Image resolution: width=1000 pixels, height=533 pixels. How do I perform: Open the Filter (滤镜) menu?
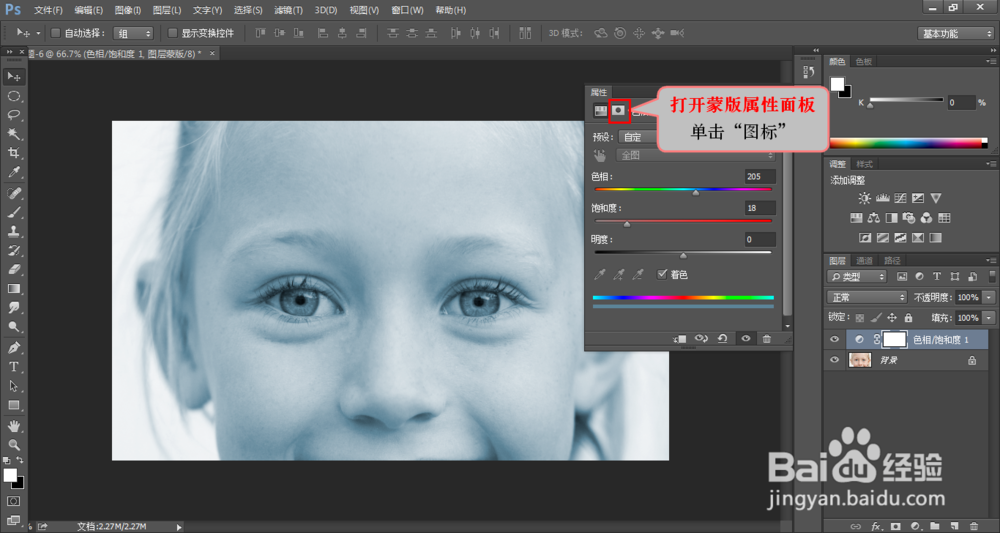pos(288,10)
